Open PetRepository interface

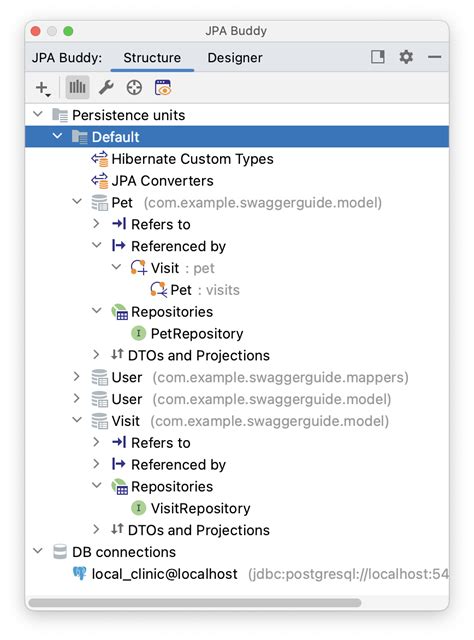pos(197,333)
